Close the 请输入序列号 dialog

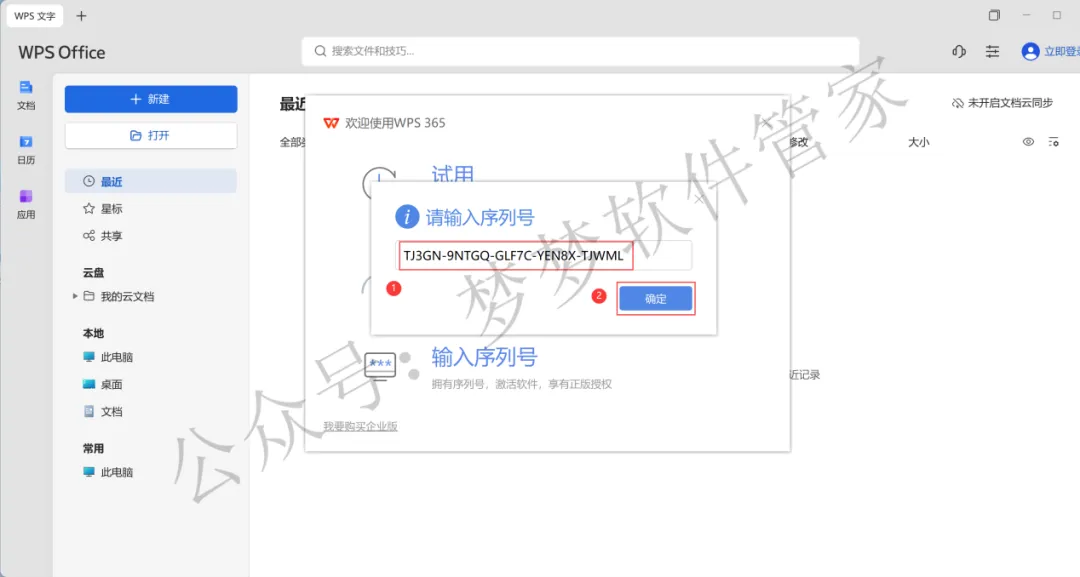[x=699, y=199]
